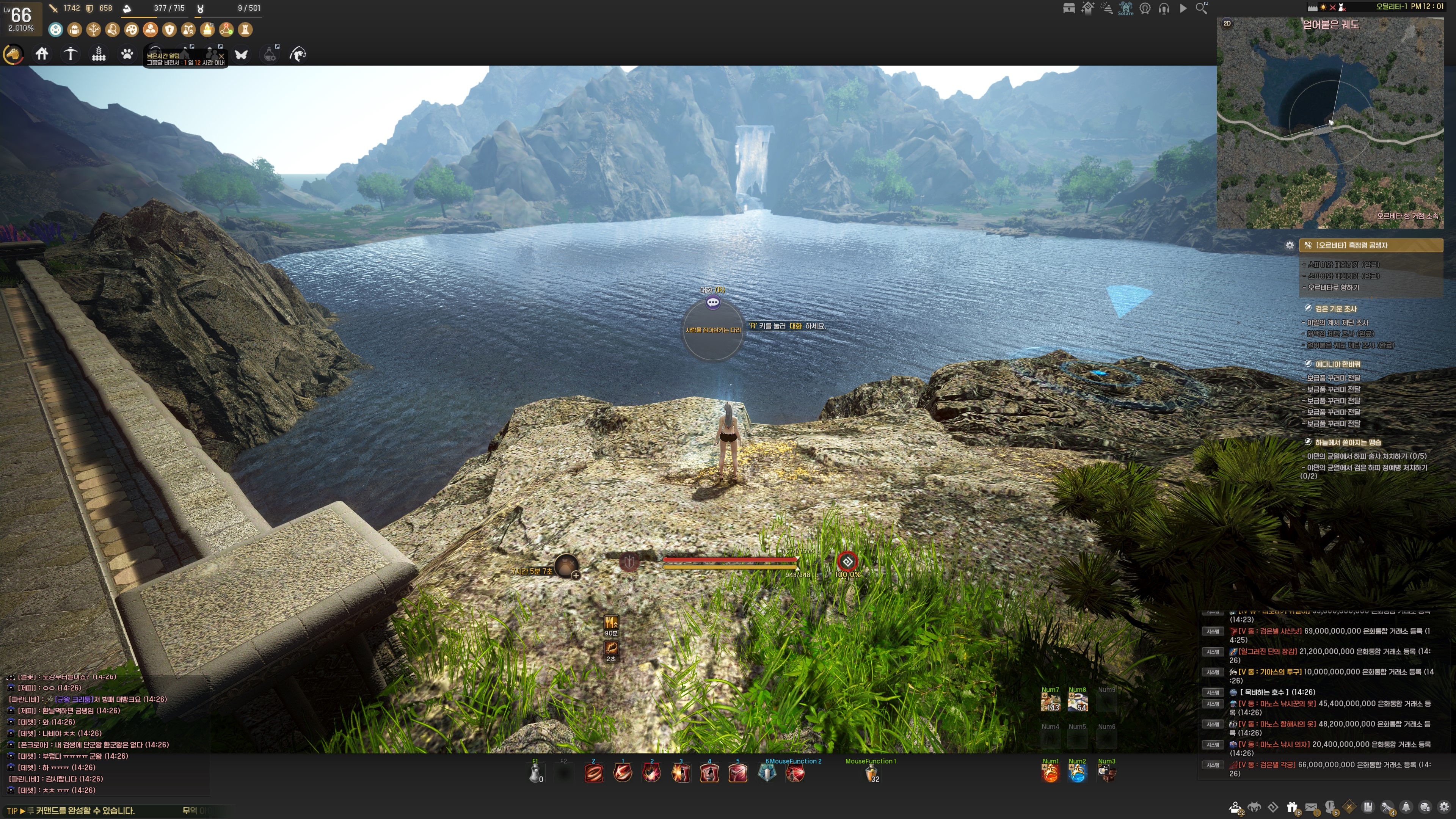Viewport: 1456px width, 819px height.
Task: Click the 대화 (R) talk interaction bubble
Action: pyautogui.click(x=713, y=303)
